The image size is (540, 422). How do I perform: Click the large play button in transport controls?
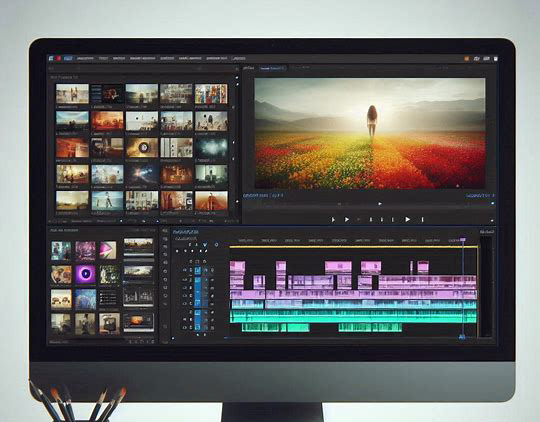408,219
